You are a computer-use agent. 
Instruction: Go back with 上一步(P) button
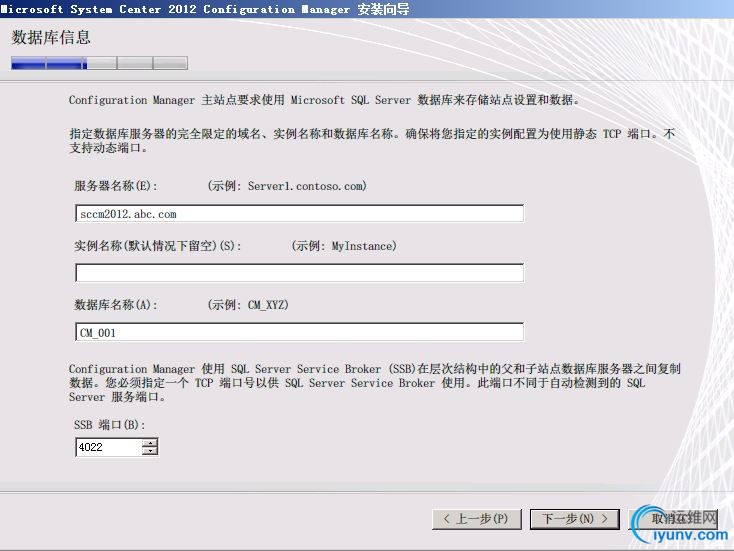tap(477, 519)
